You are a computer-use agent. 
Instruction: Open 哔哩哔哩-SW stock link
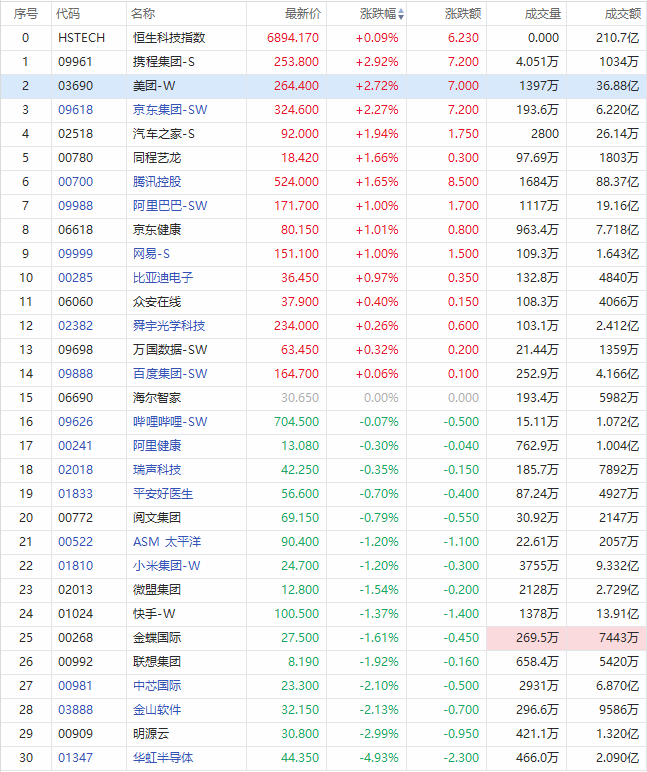tap(170, 422)
